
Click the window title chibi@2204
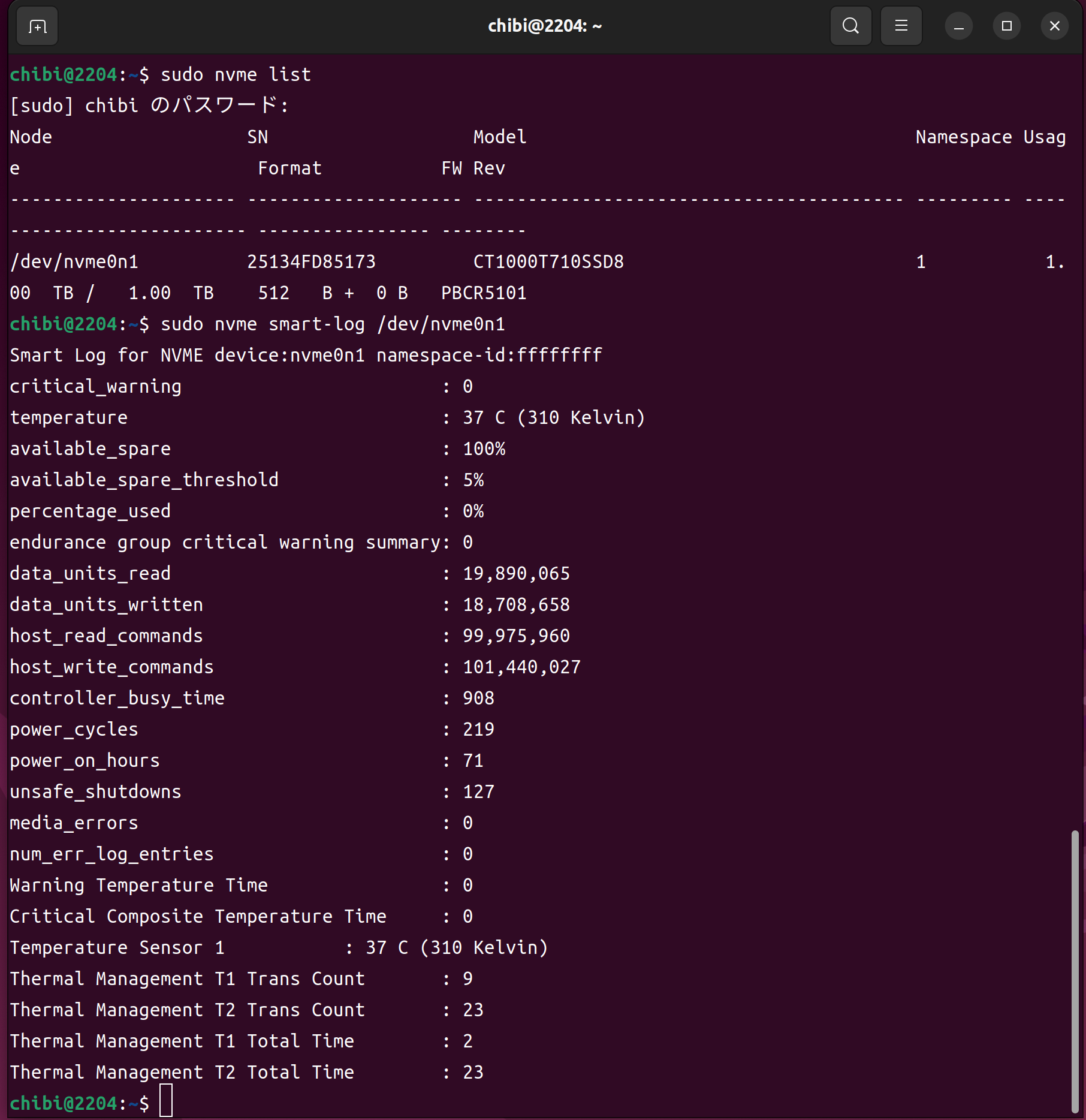coord(544,26)
